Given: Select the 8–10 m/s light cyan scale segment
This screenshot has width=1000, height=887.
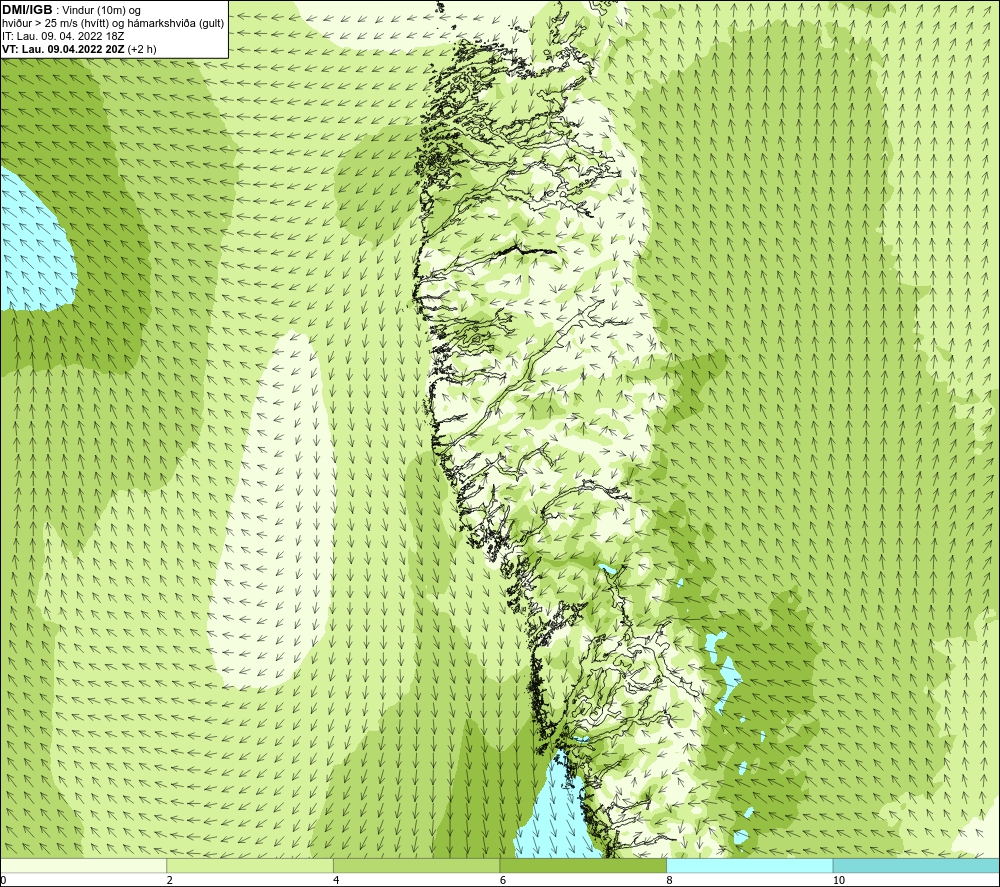Looking at the screenshot, I should pos(749,865).
